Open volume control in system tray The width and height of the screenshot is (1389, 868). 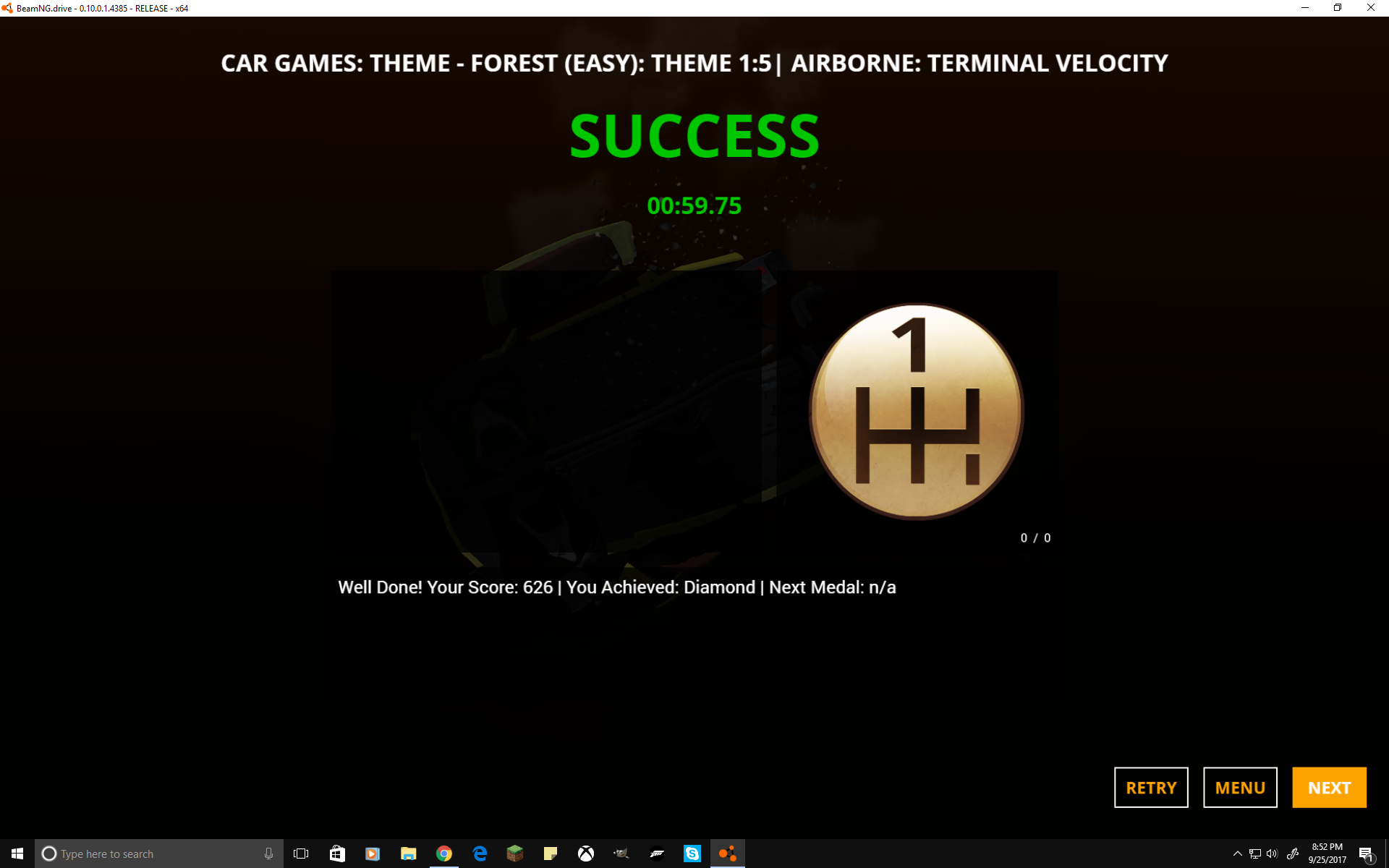(1272, 854)
